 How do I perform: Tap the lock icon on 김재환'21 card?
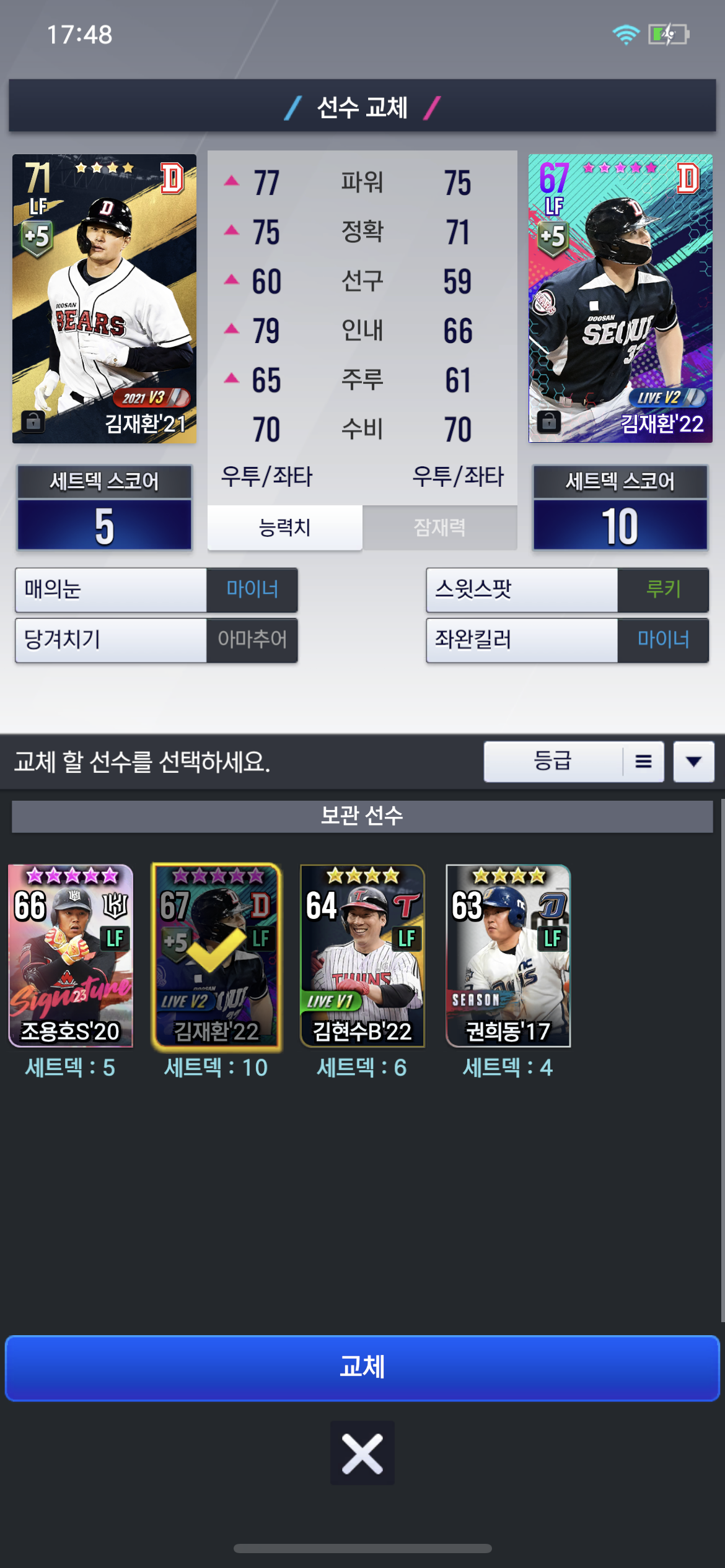(33, 421)
